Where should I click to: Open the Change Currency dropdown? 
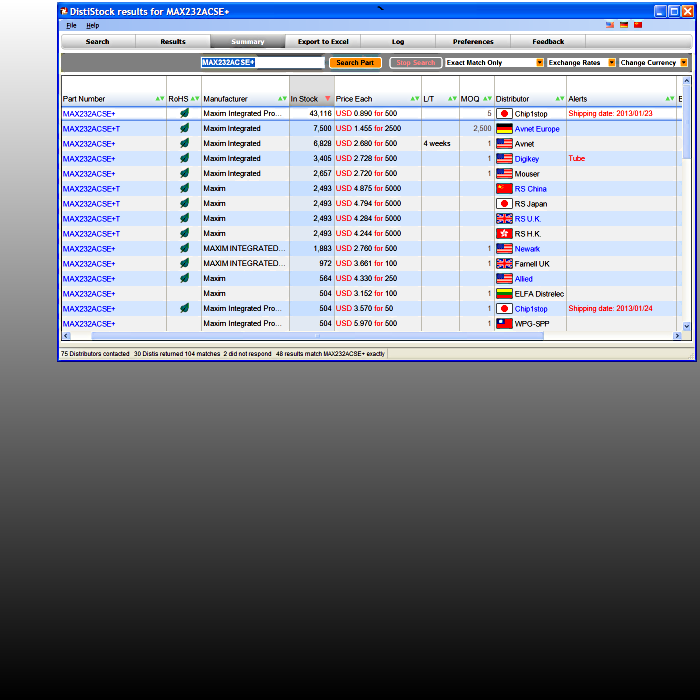653,62
